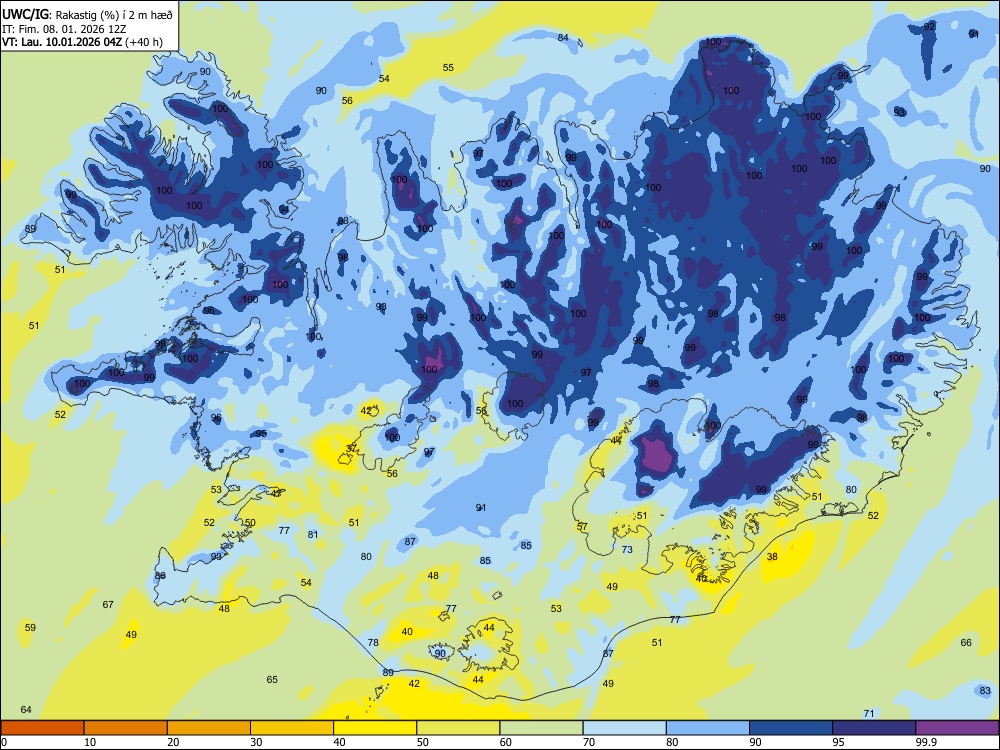Viewport: 1000px width, 750px height.
Task: Click the 'UWC/IG: Rakastig (%) í 2 m hæð' title
Action: coord(87,14)
